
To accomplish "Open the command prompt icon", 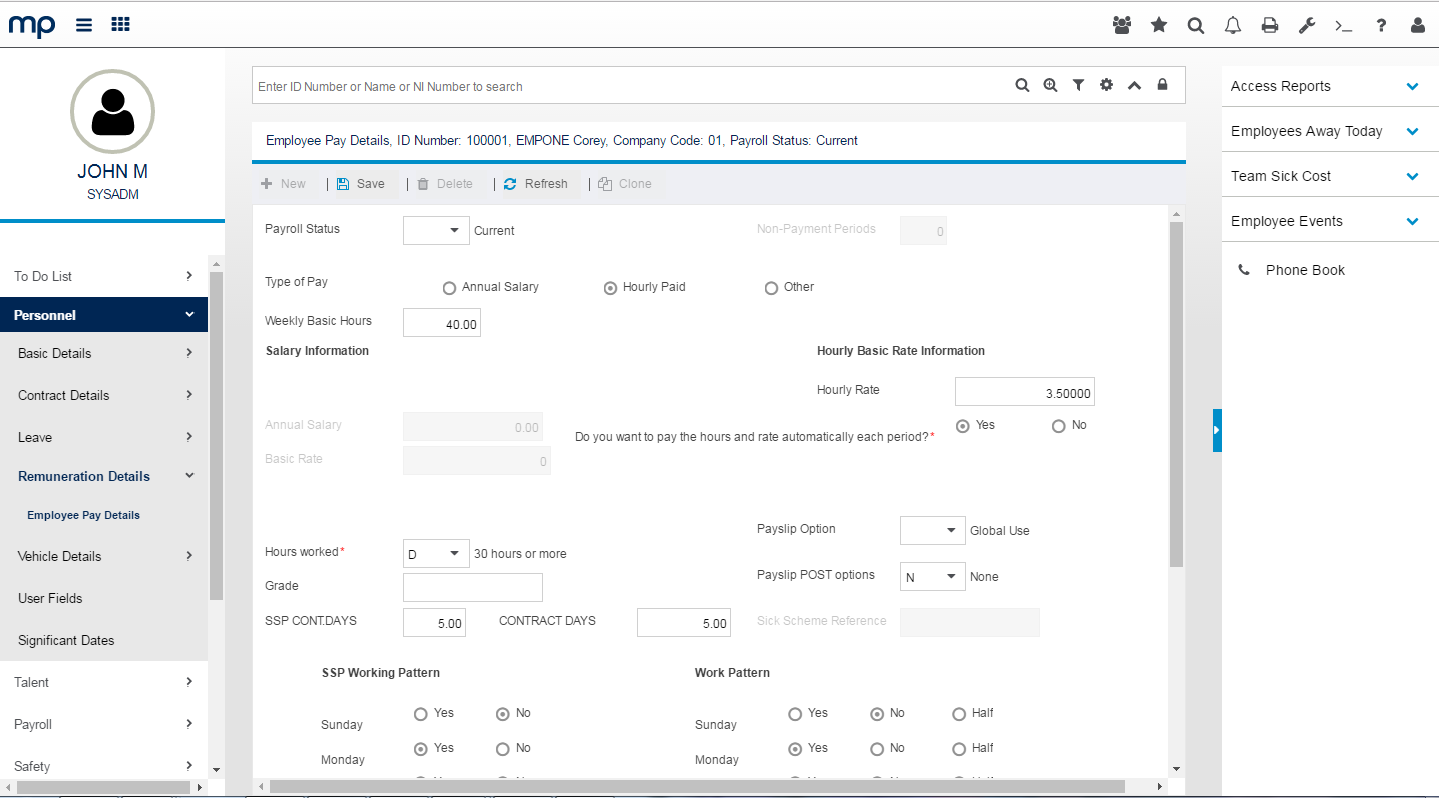I will [x=1344, y=26].
